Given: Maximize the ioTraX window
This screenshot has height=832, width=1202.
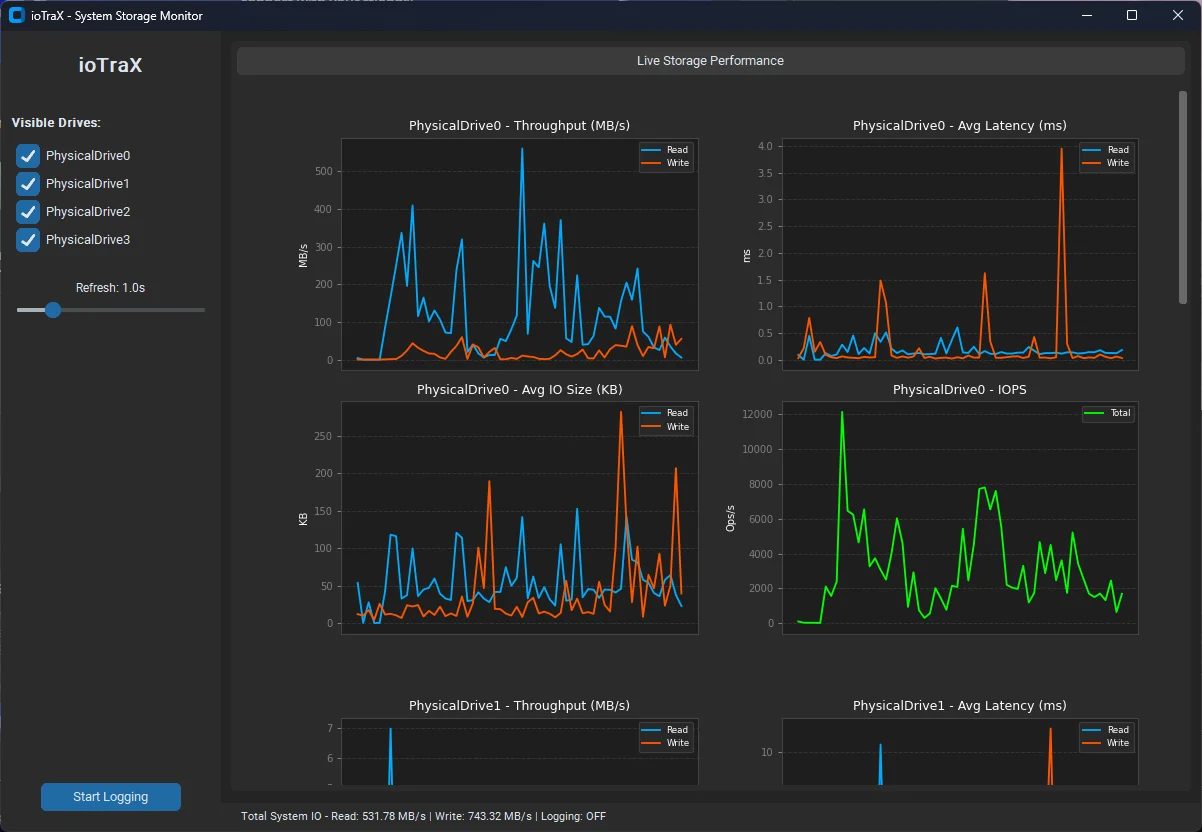Looking at the screenshot, I should [1132, 15].
